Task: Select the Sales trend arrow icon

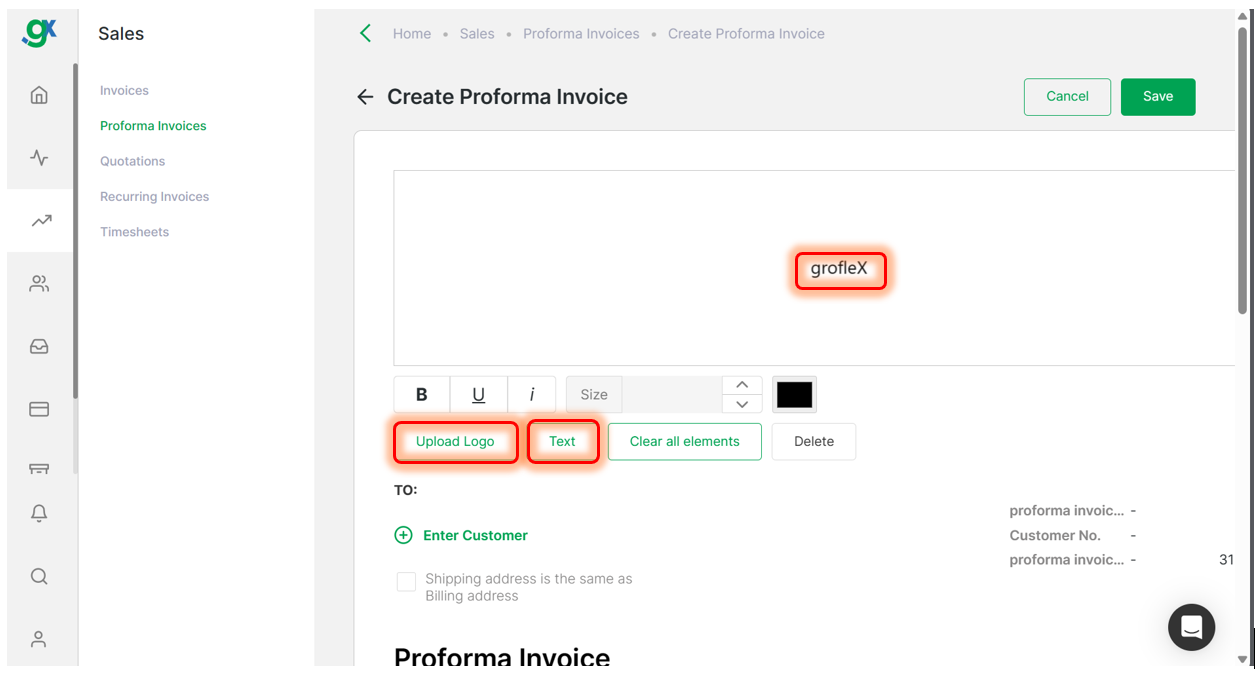Action: [41, 221]
